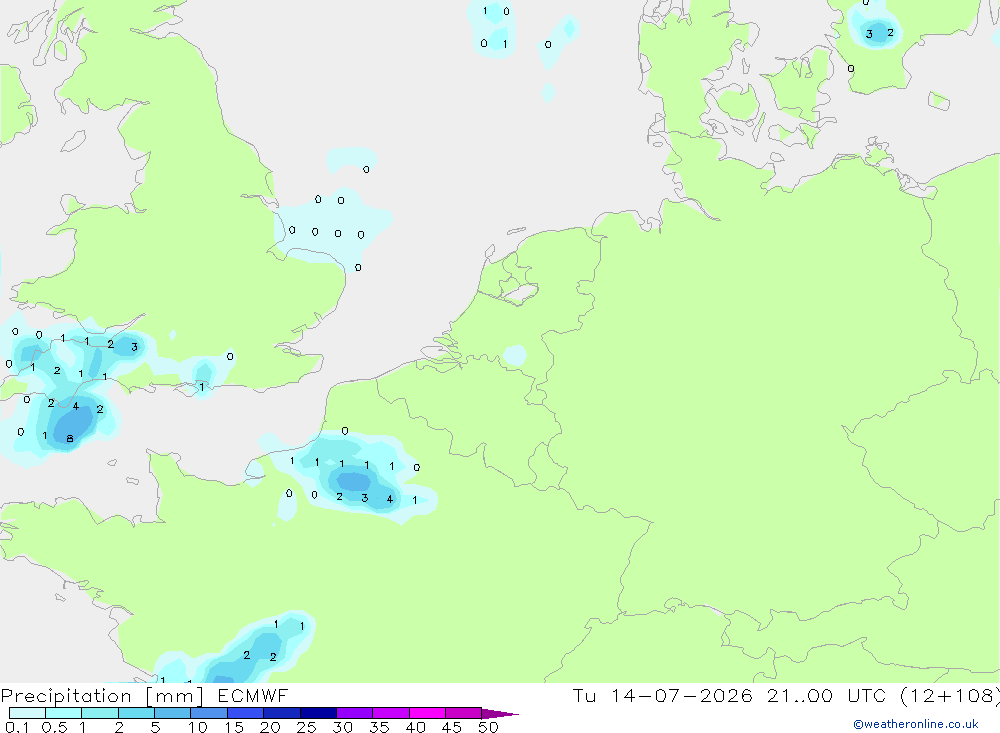Click the 5–10 mm medium blue legend swatch
This screenshot has height=733, width=1000.
click(172, 713)
